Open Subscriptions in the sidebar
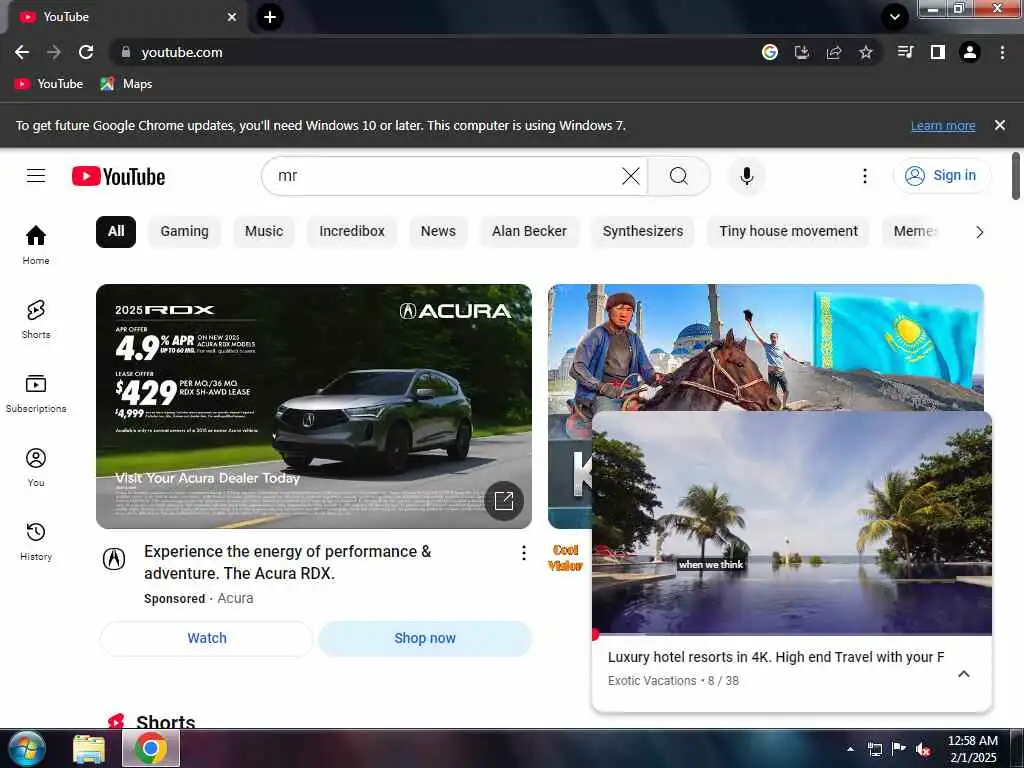 point(36,393)
